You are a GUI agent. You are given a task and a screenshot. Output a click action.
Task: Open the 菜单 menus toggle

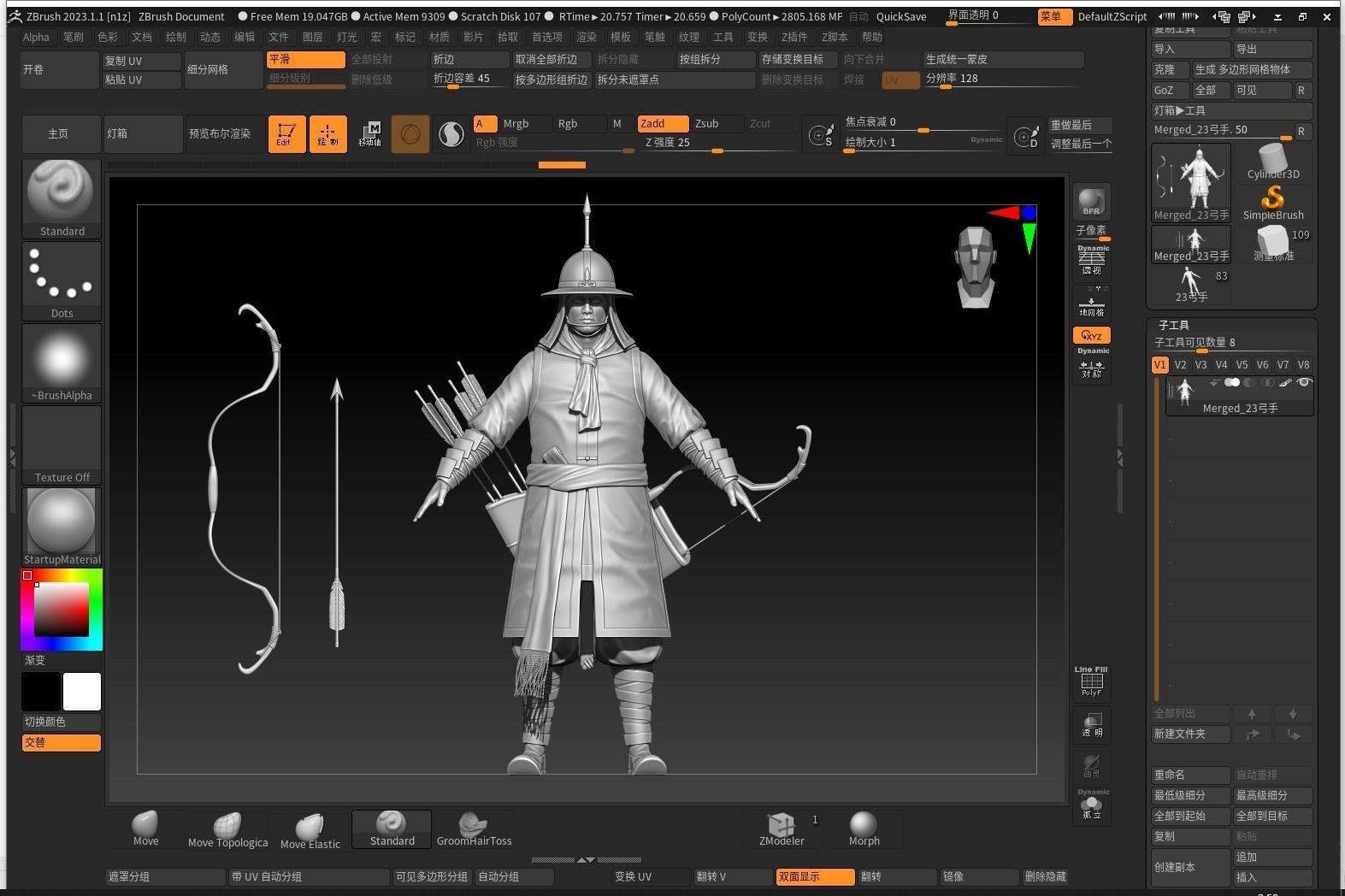pos(1054,16)
